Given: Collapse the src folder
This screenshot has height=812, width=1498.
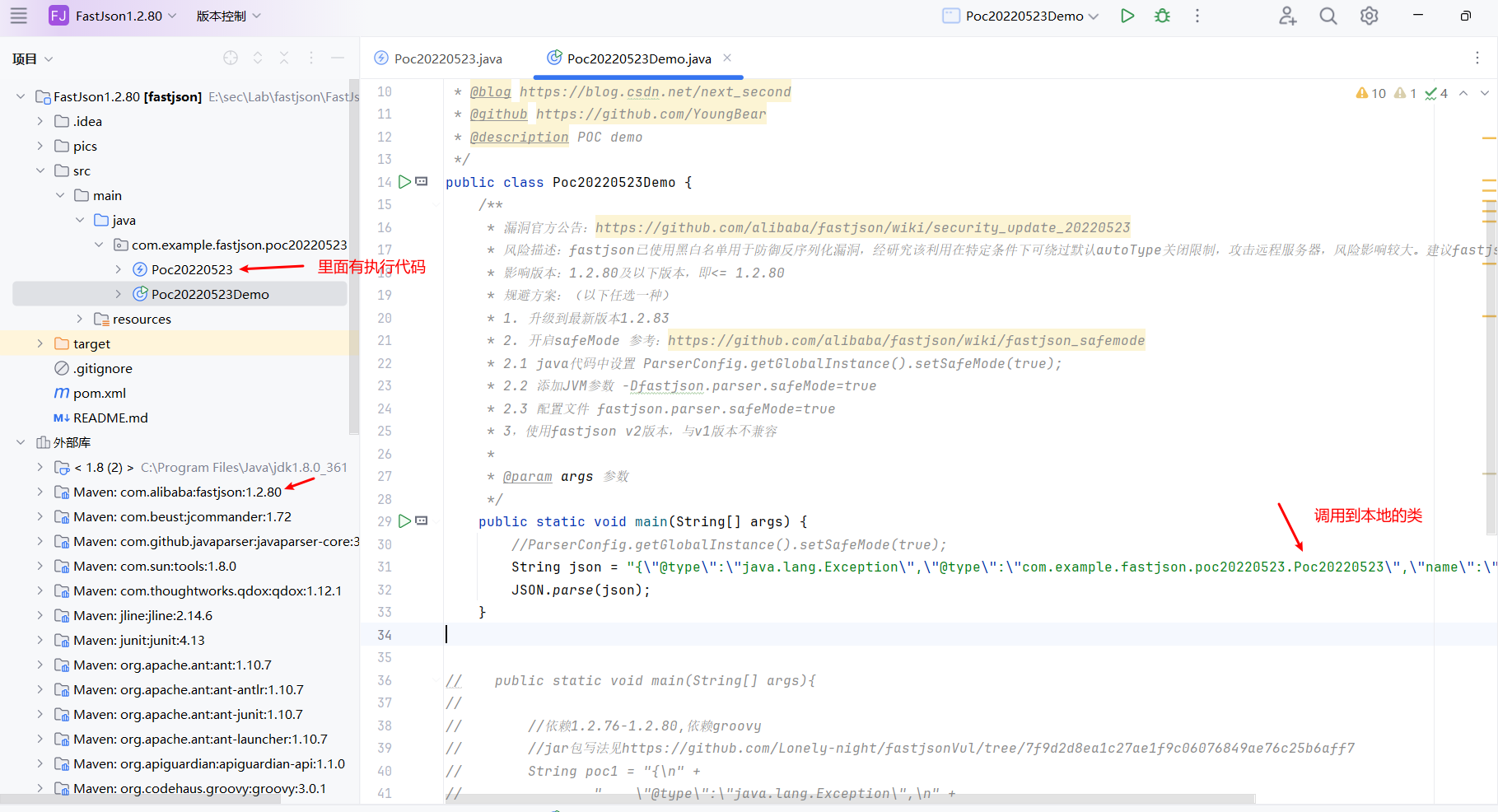Looking at the screenshot, I should click(40, 170).
